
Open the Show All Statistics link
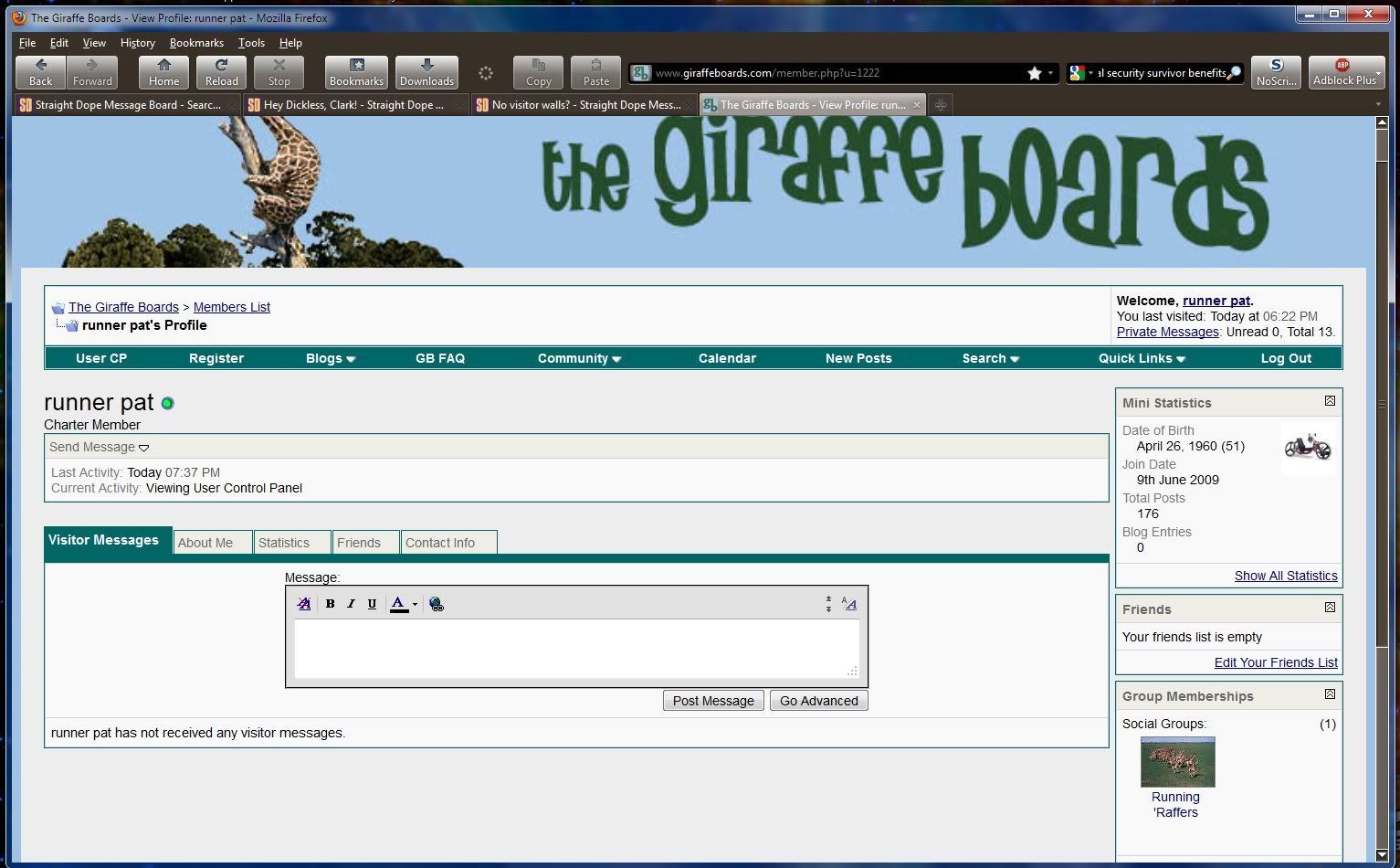coord(1286,576)
